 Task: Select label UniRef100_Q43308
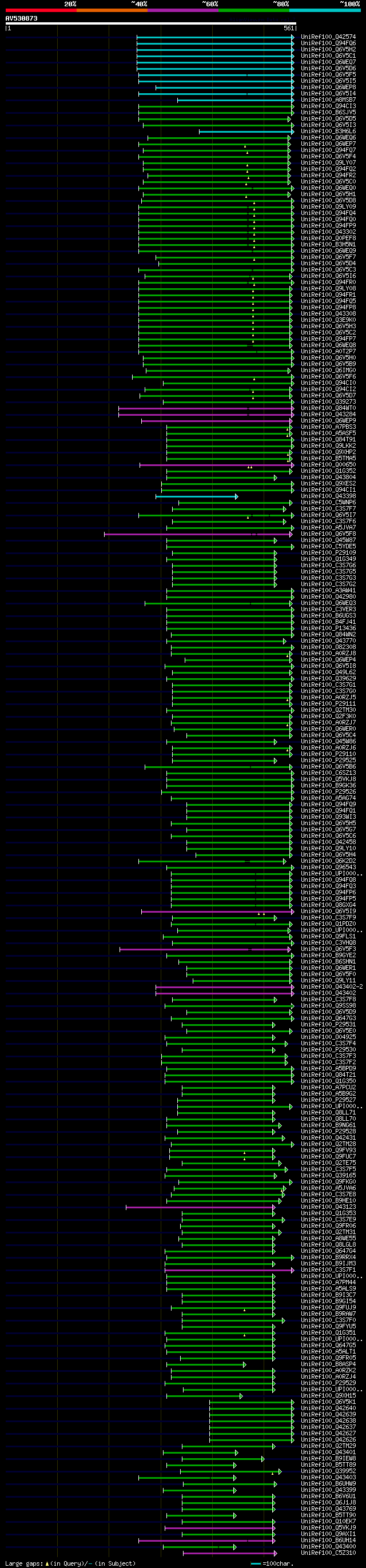(328, 314)
